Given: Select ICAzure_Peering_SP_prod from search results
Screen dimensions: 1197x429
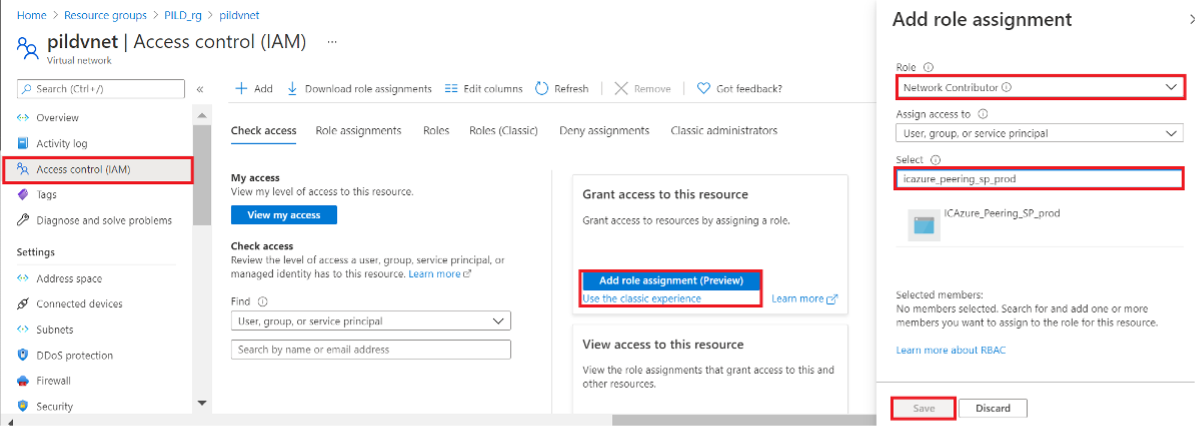Looking at the screenshot, I should [1001, 214].
